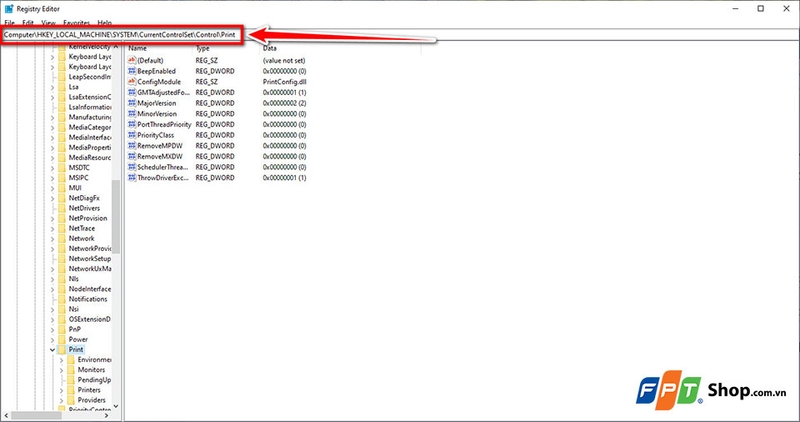Viewport: 800px width, 422px height.
Task: Click the MSDTC folder icon
Action: point(62,168)
